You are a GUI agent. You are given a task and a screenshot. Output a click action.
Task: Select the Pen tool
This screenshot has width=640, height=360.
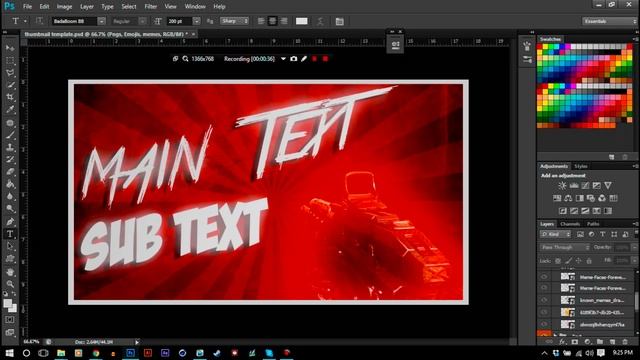(x=10, y=222)
